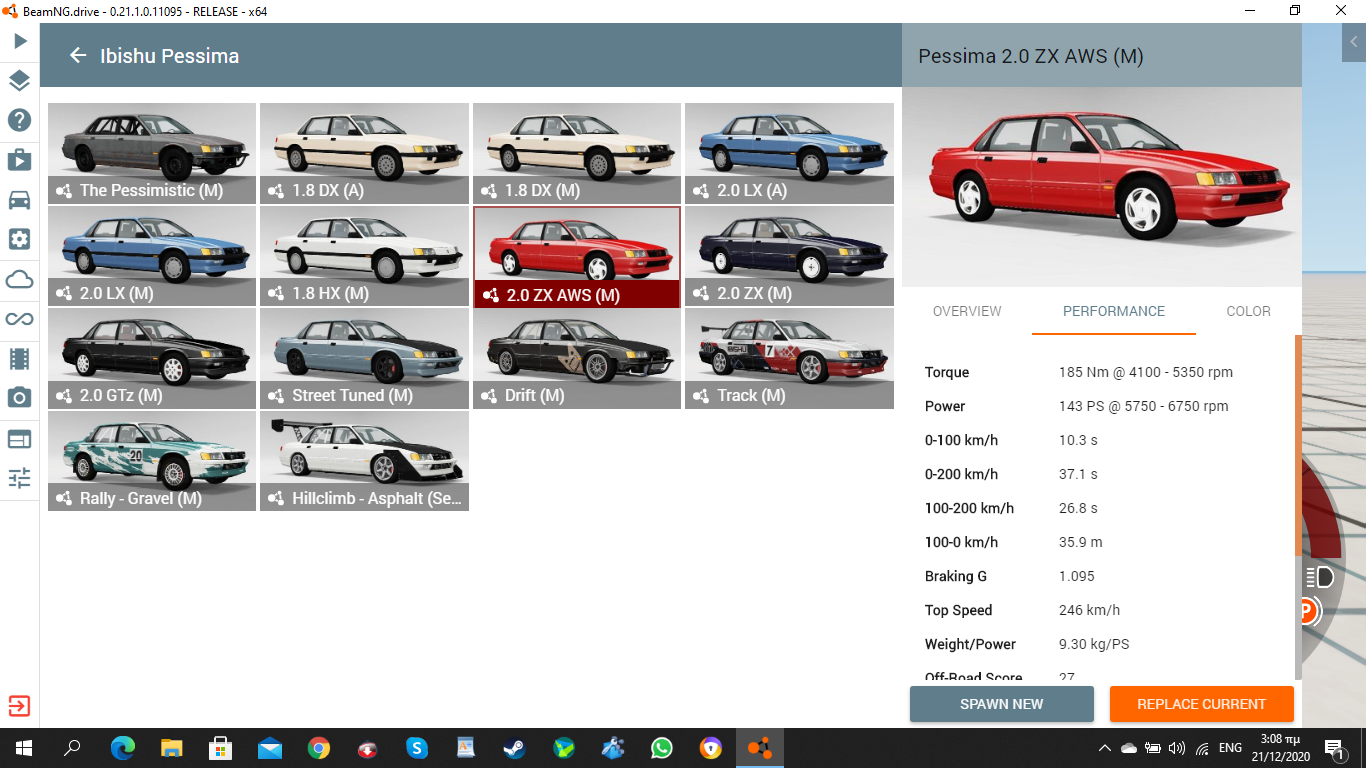Open the replay video icon in sidebar
The height and width of the screenshot is (768, 1366).
[x=20, y=160]
